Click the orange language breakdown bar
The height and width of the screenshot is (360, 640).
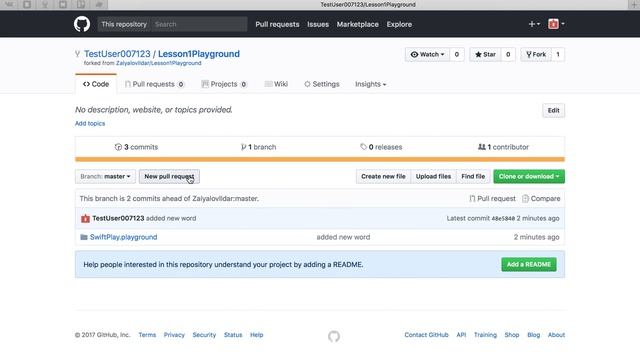pyautogui.click(x=320, y=159)
